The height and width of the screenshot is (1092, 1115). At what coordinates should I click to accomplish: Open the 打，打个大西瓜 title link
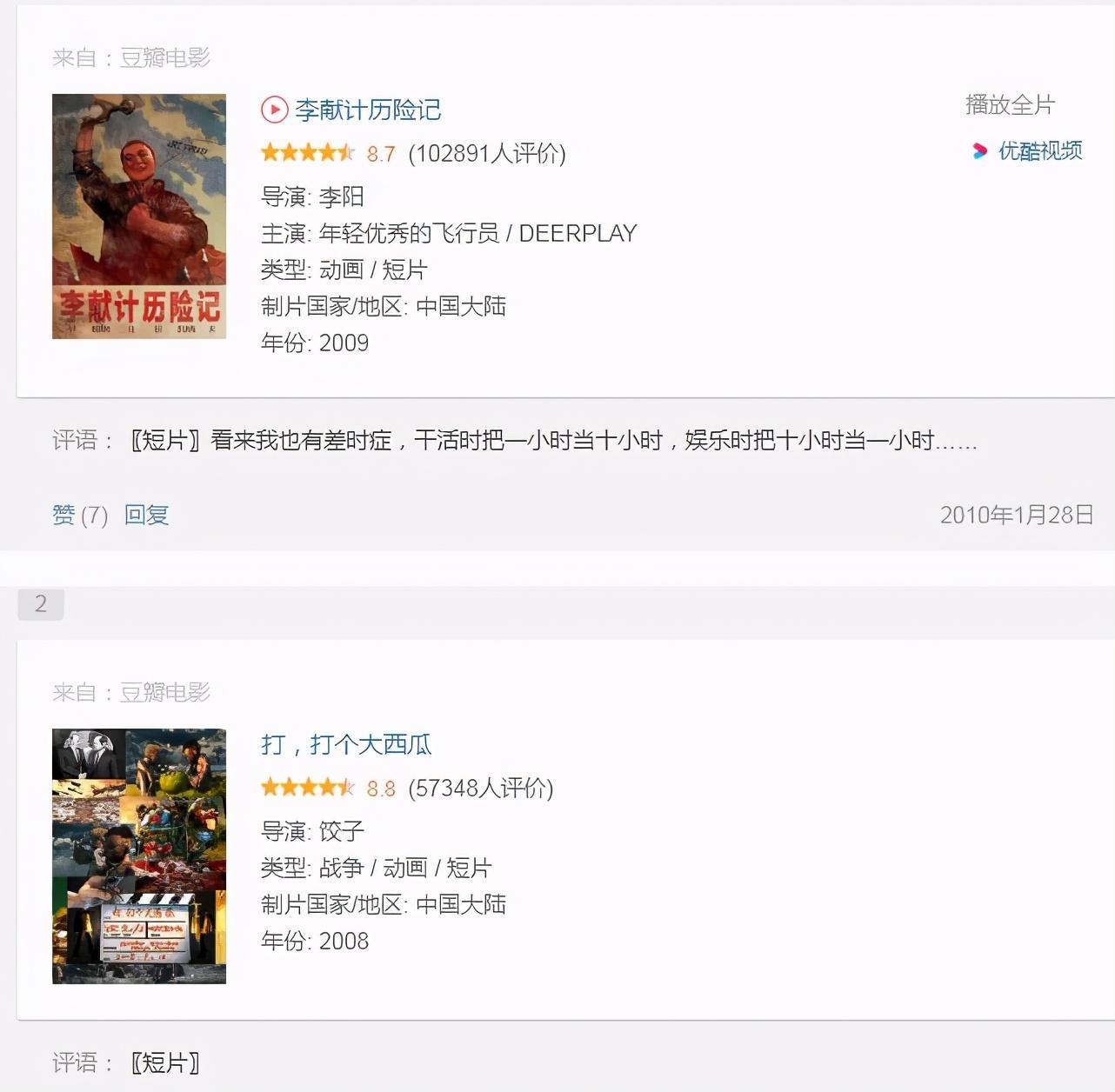346,744
